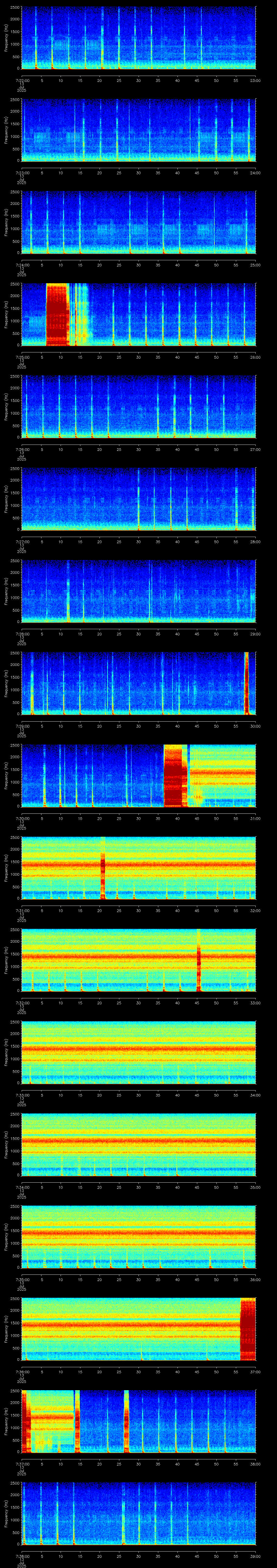Click the 7:35:00 start time label
The width and height of the screenshot is (277, 1568).
click(x=22, y=1279)
